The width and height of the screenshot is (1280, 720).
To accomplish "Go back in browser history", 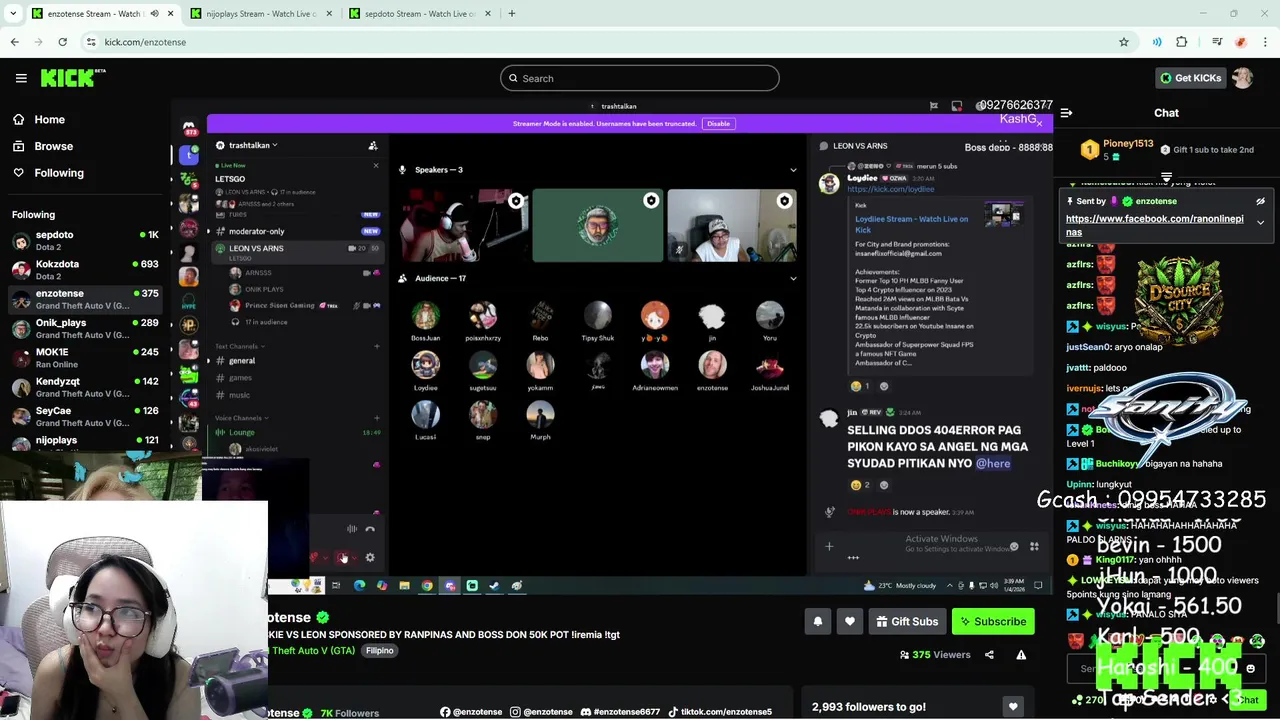I will (x=14, y=42).
